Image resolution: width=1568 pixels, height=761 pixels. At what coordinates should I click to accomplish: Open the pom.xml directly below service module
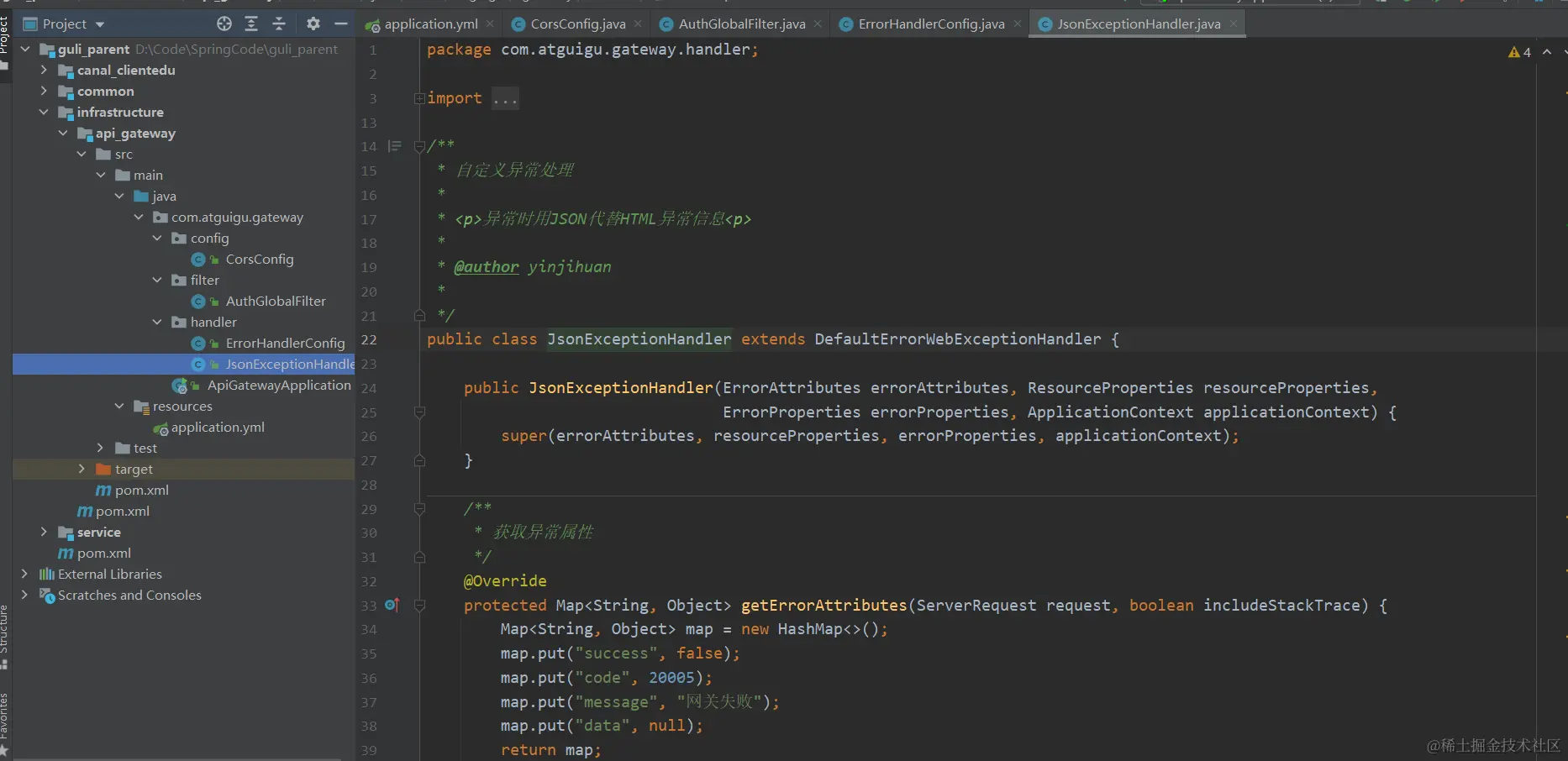103,554
